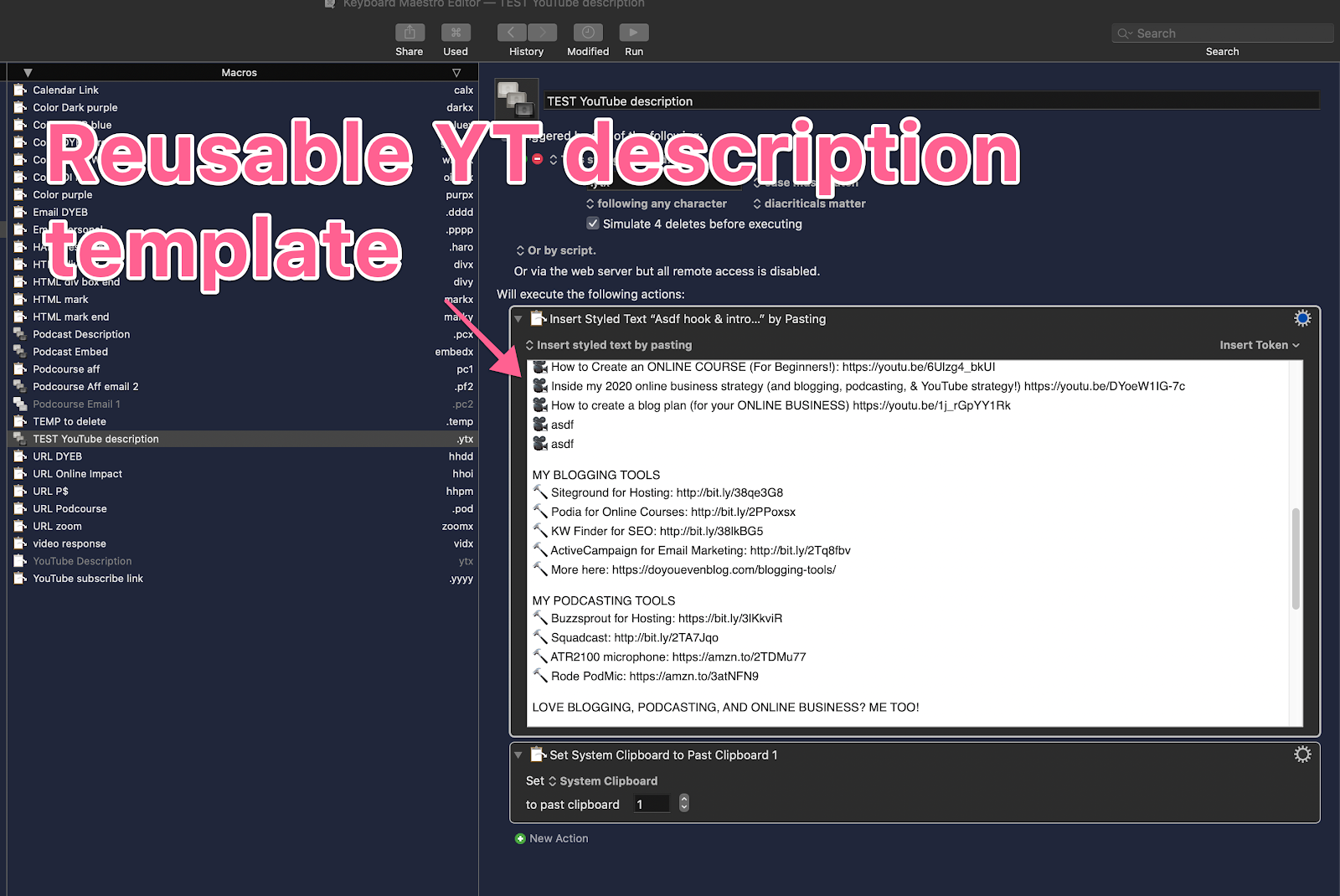Open the 'Insert styled text by pasting' popup
The height and width of the screenshot is (896, 1340).
click(x=609, y=345)
